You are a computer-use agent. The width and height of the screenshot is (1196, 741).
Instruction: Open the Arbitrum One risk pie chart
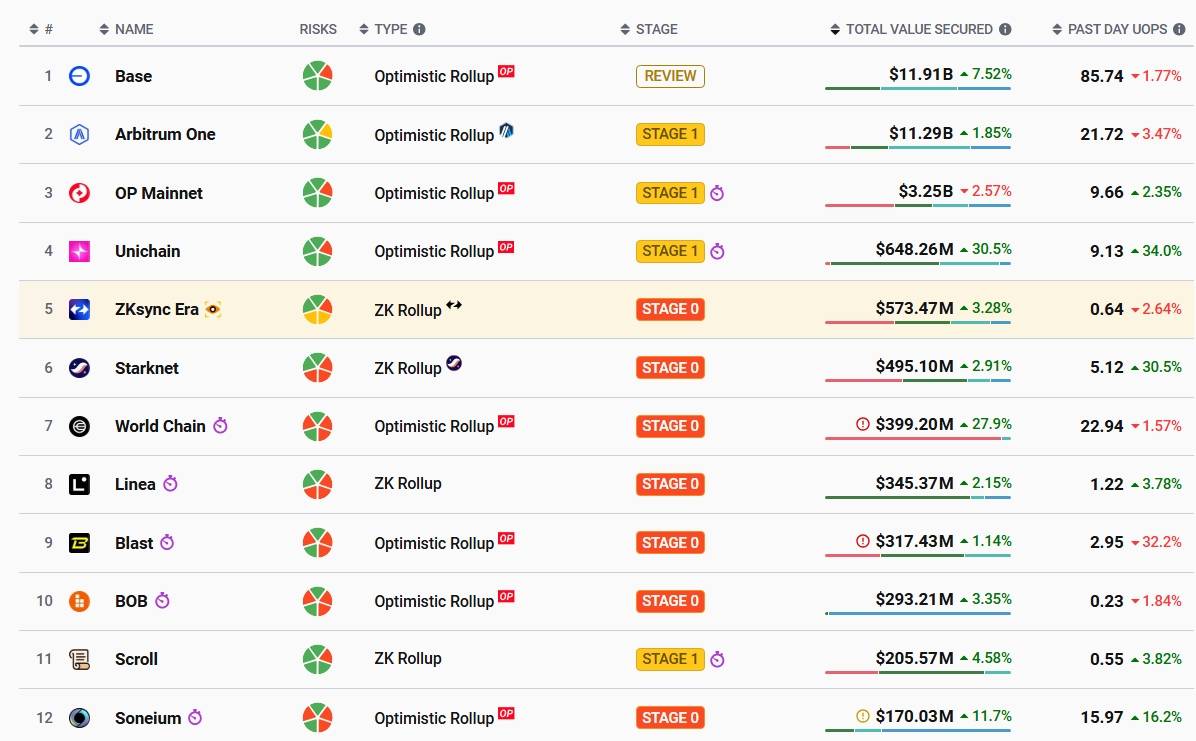point(317,134)
